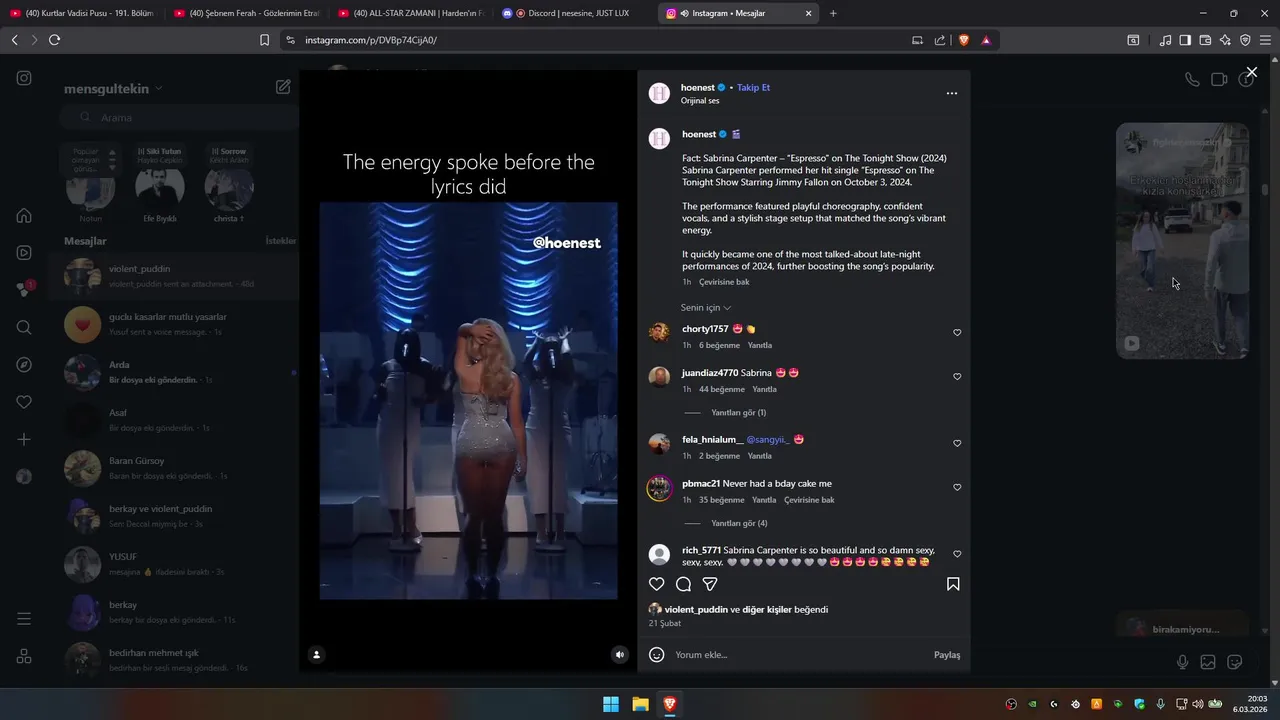Open Brave playlist music note icon

point(1165,40)
